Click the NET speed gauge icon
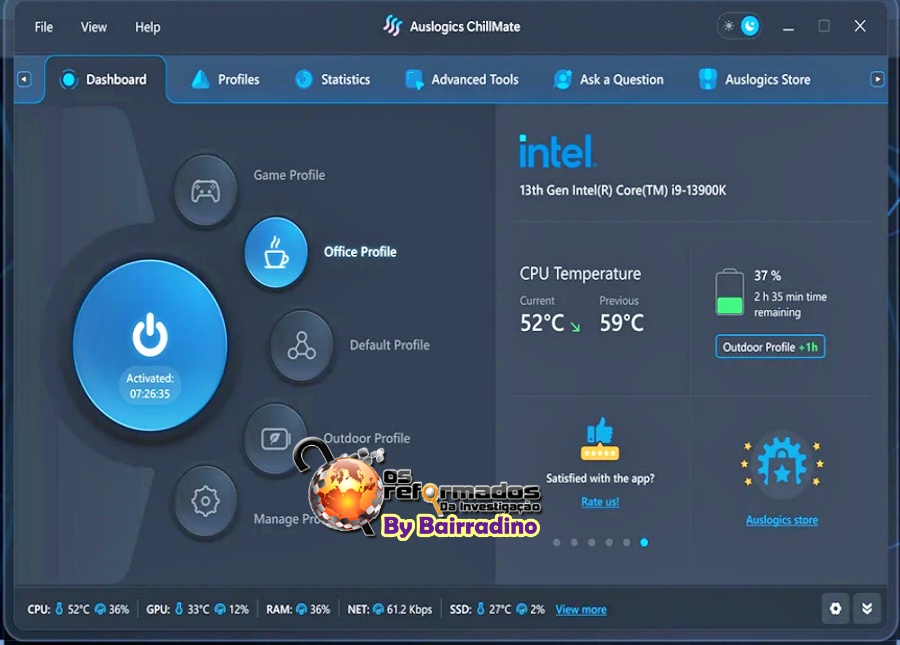This screenshot has height=645, width=900. pyautogui.click(x=378, y=609)
